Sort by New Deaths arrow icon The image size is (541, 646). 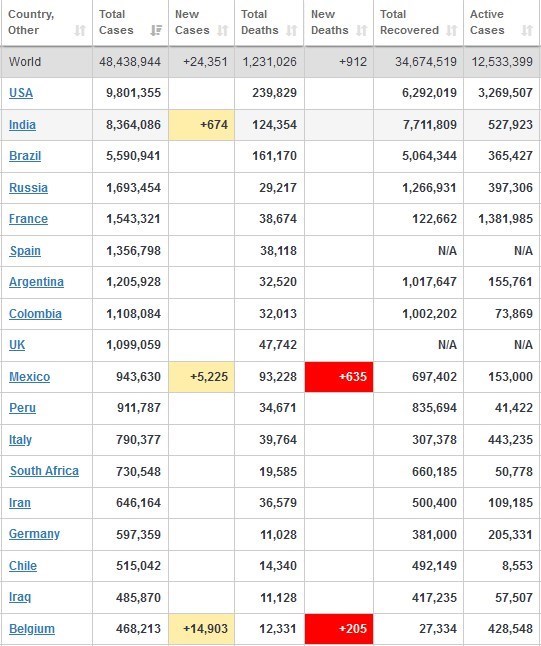pyautogui.click(x=362, y=30)
